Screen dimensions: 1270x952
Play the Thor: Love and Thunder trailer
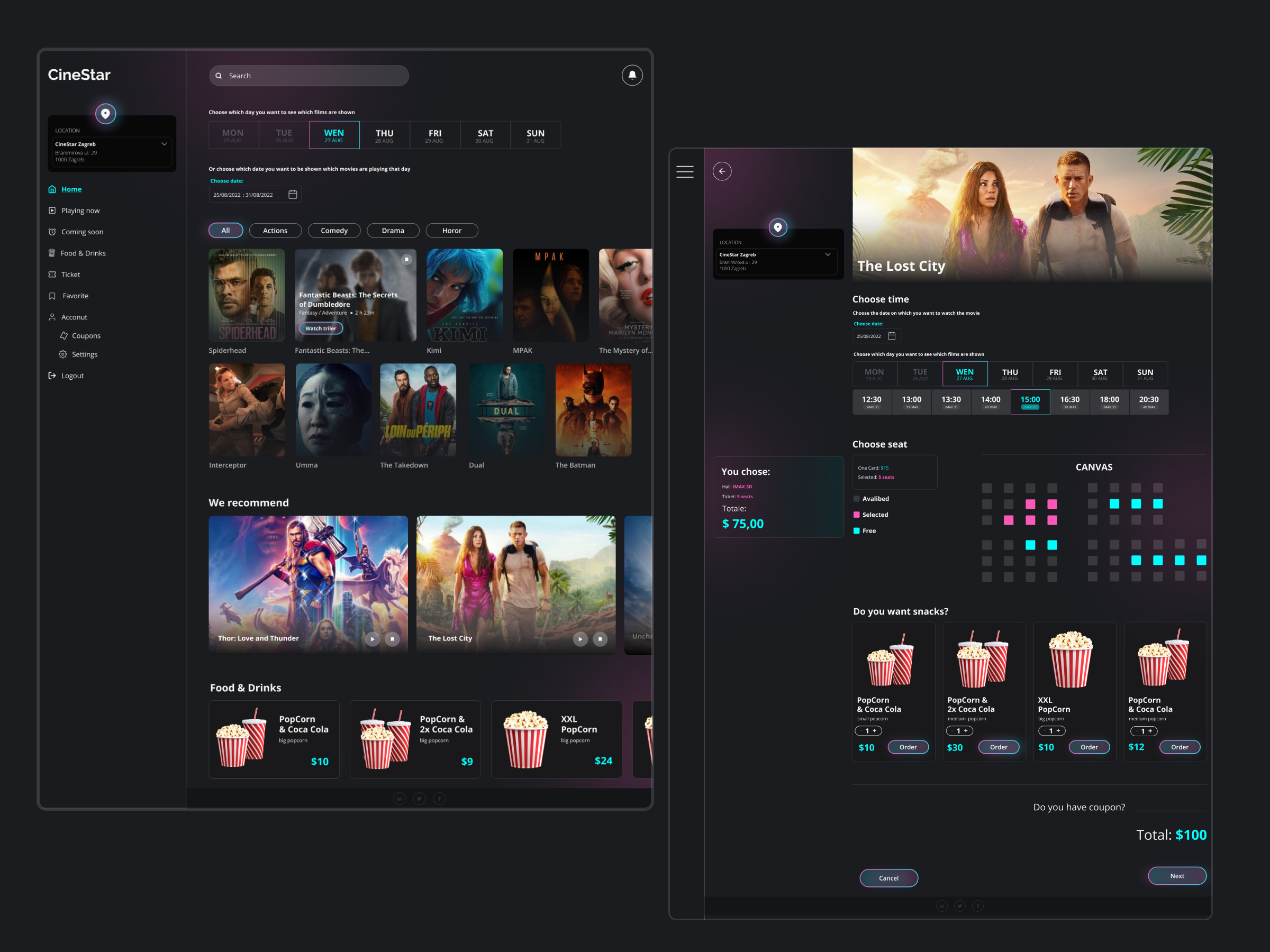click(373, 639)
